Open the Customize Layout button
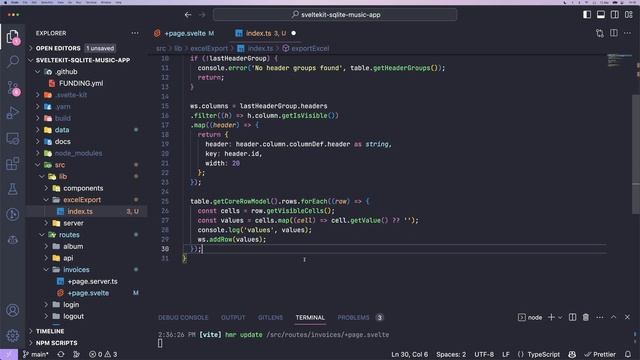640x360 pixels. click(629, 15)
